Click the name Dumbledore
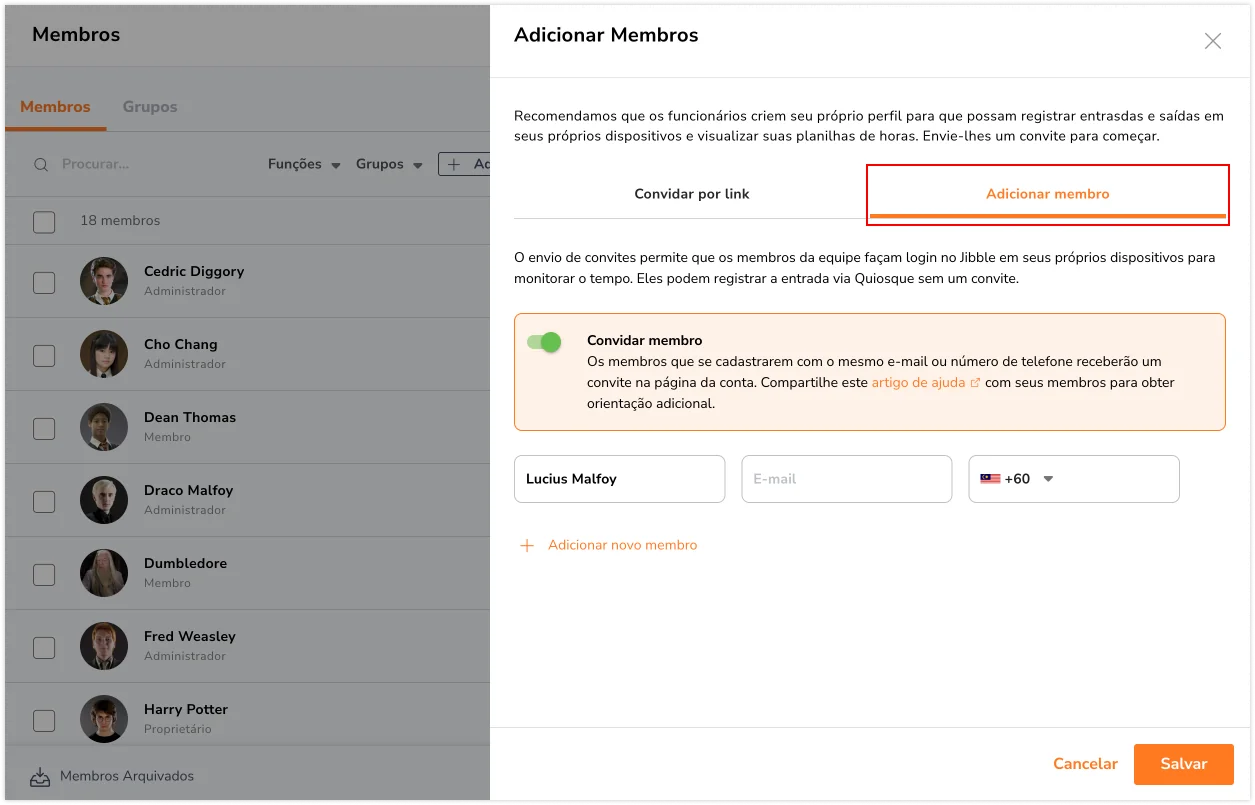The height and width of the screenshot is (805, 1255). pyautogui.click(x=185, y=563)
